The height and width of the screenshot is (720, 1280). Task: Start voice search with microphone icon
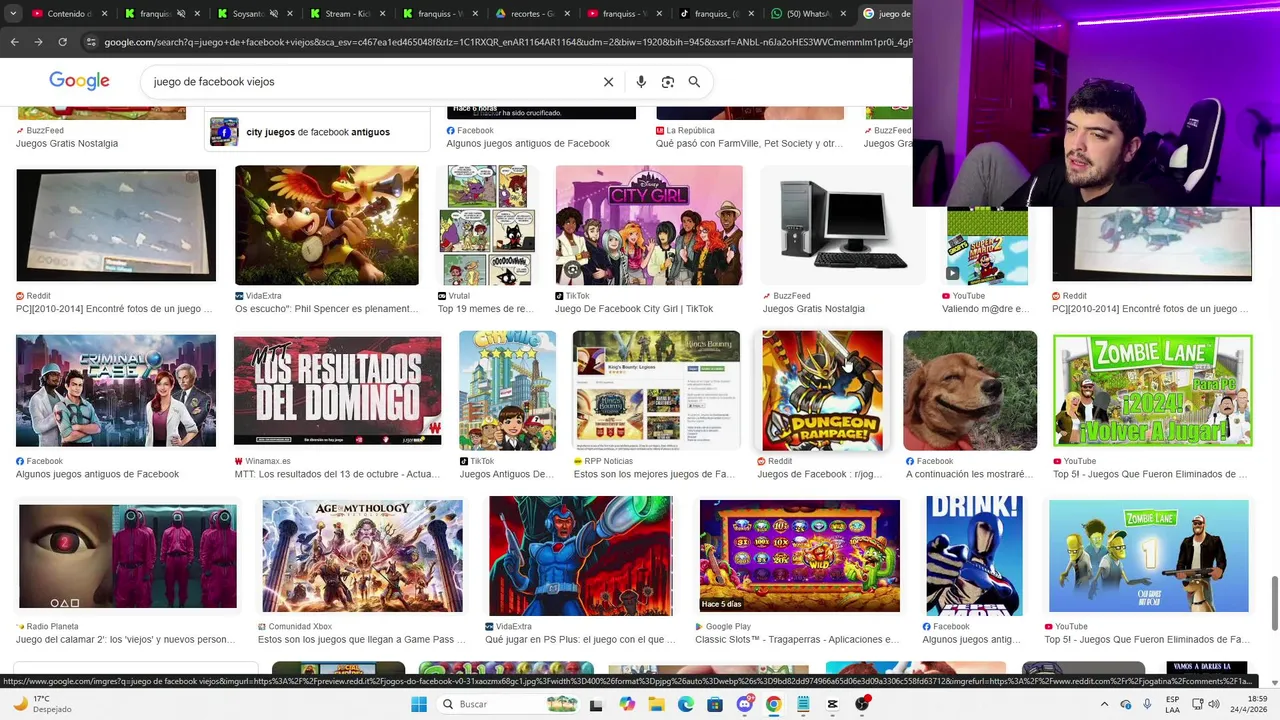coord(641,82)
